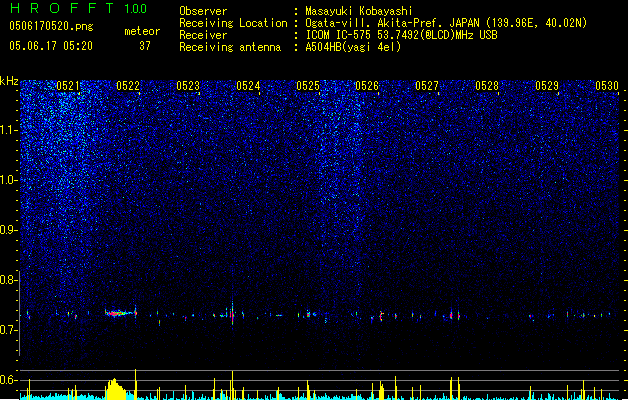Screen dimensions: 629x400
Task: Click the 0.9 frequency axis label
Action: (8, 230)
